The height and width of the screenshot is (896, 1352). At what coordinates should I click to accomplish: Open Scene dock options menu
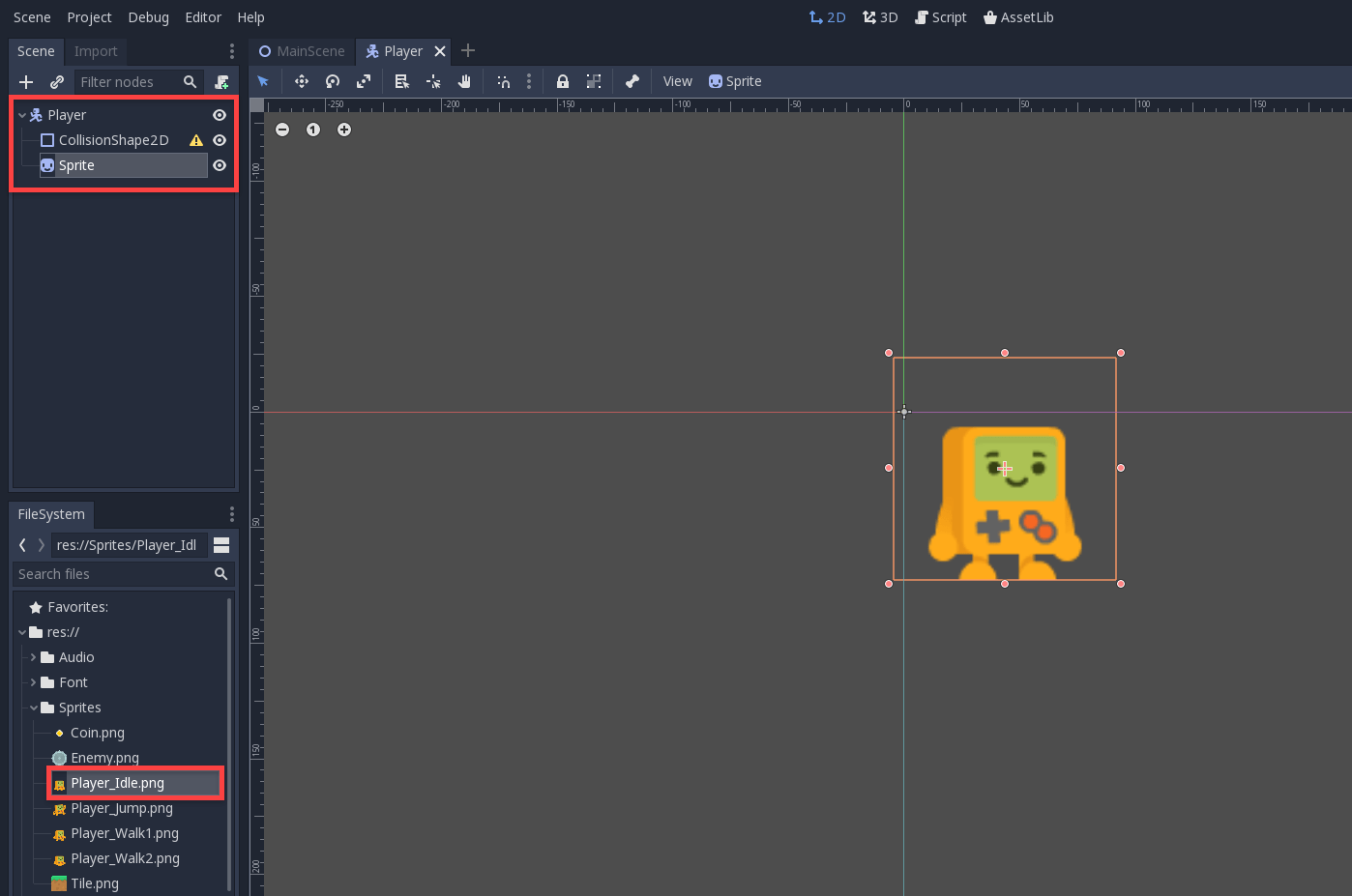231,51
